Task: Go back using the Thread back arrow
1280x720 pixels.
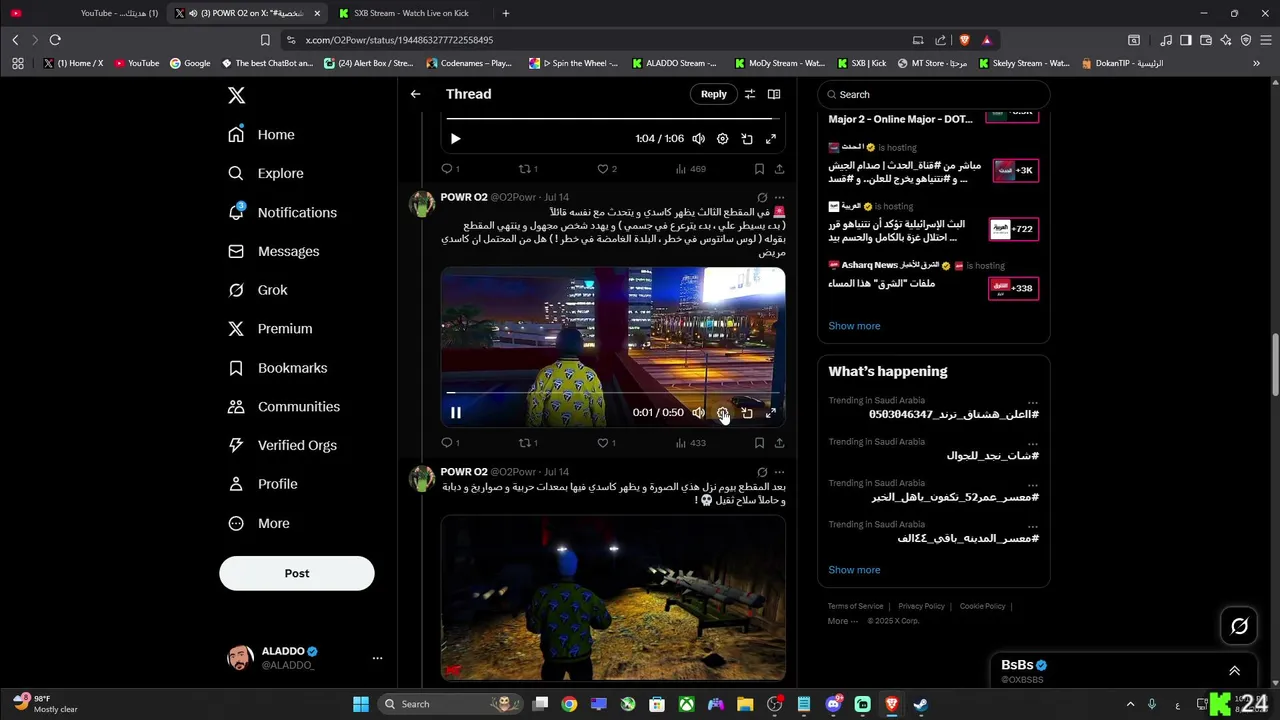Action: click(415, 94)
